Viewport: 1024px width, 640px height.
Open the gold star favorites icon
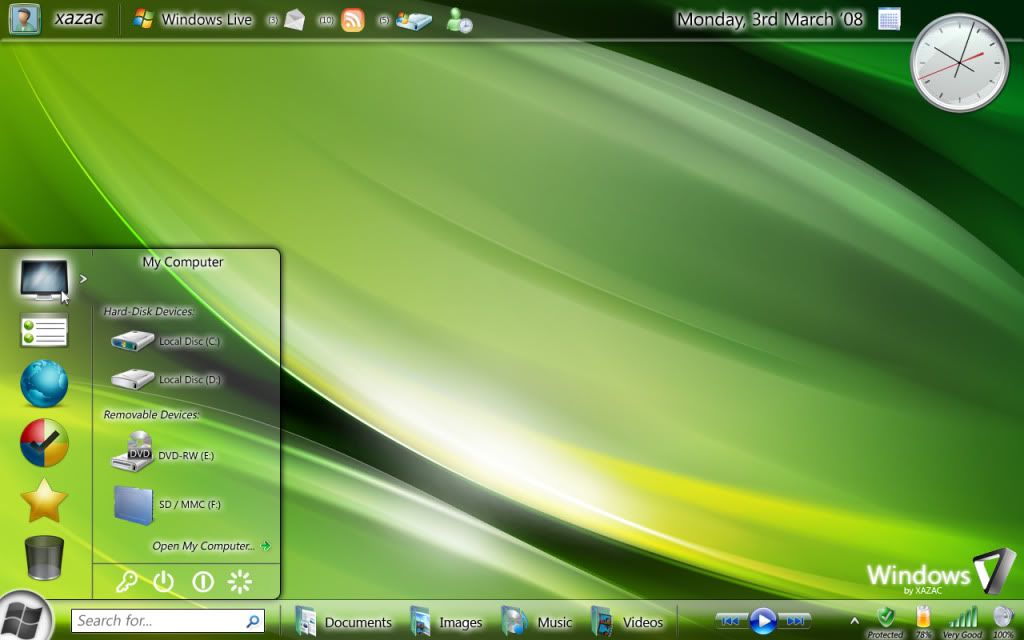(x=44, y=500)
